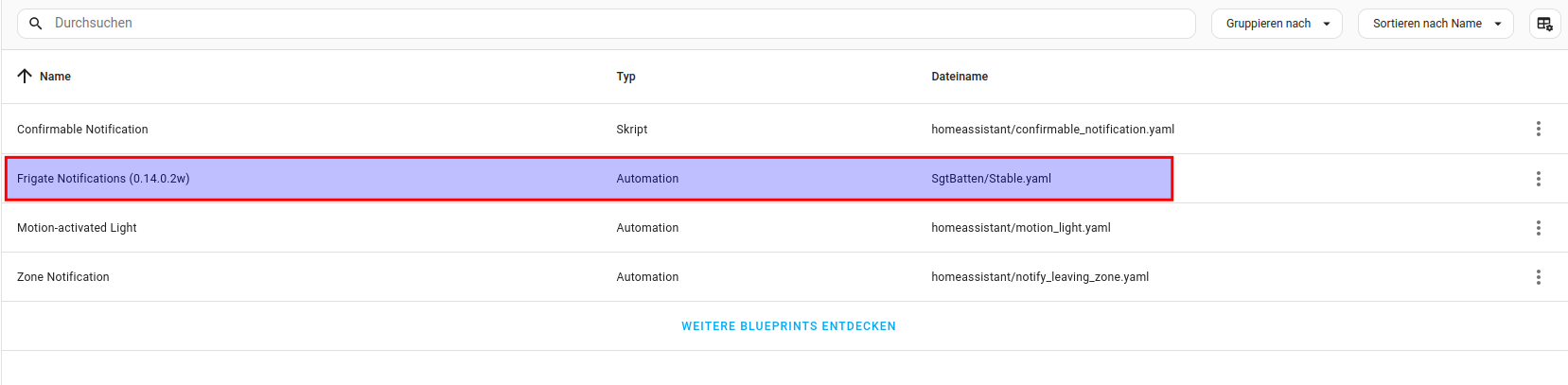Sort by the Typ column header

[625, 77]
